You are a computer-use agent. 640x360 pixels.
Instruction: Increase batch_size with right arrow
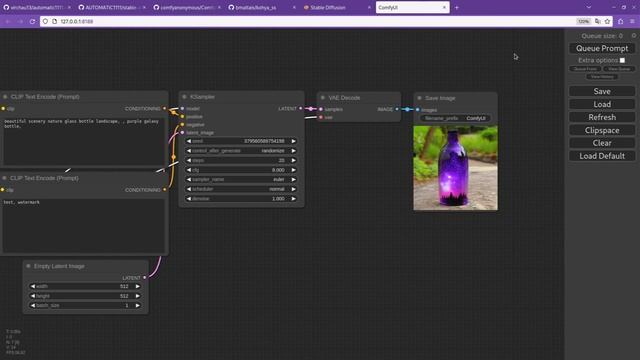coord(138,305)
